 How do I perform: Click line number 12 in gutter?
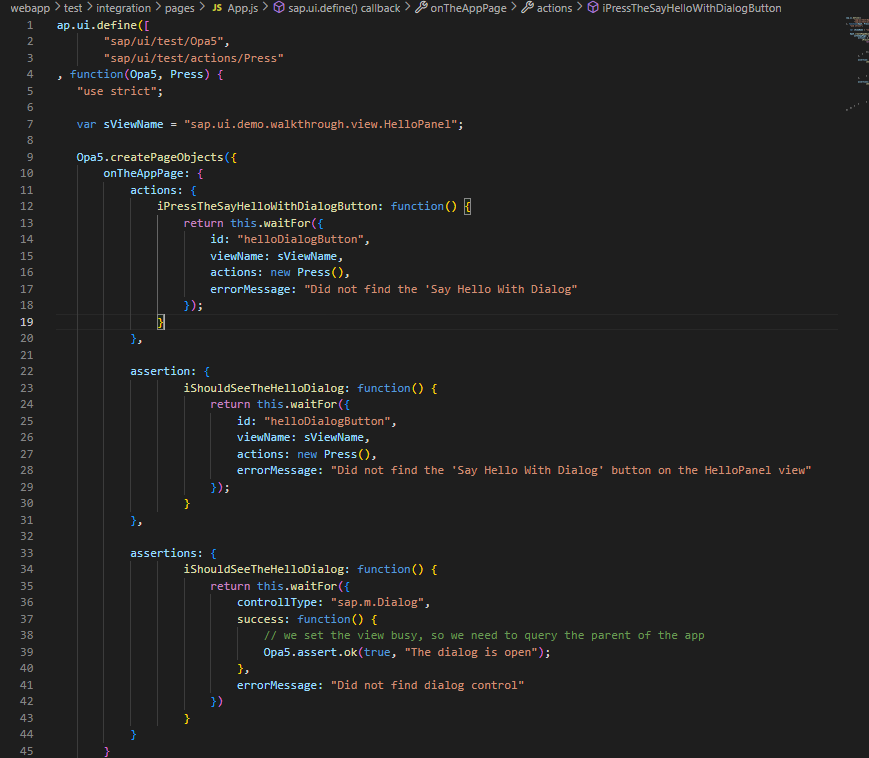(27, 206)
